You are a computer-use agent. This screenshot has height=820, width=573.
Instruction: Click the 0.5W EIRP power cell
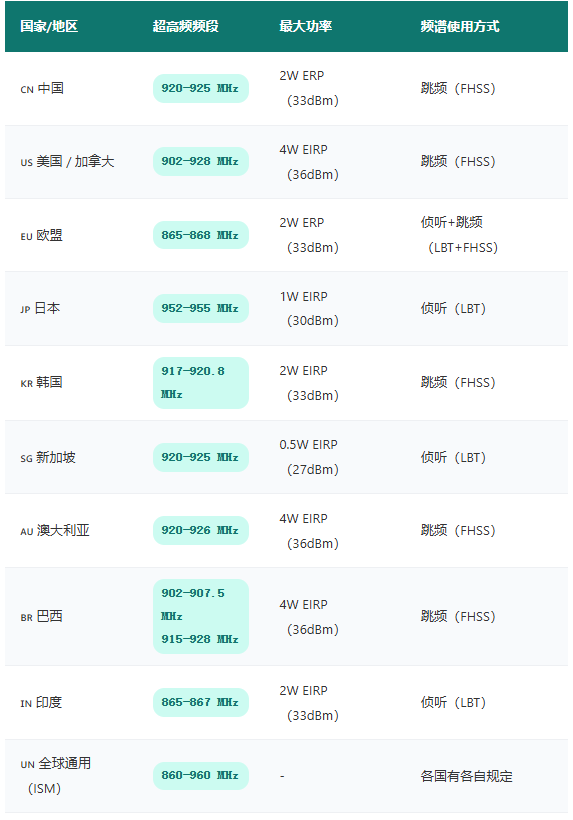point(309,457)
